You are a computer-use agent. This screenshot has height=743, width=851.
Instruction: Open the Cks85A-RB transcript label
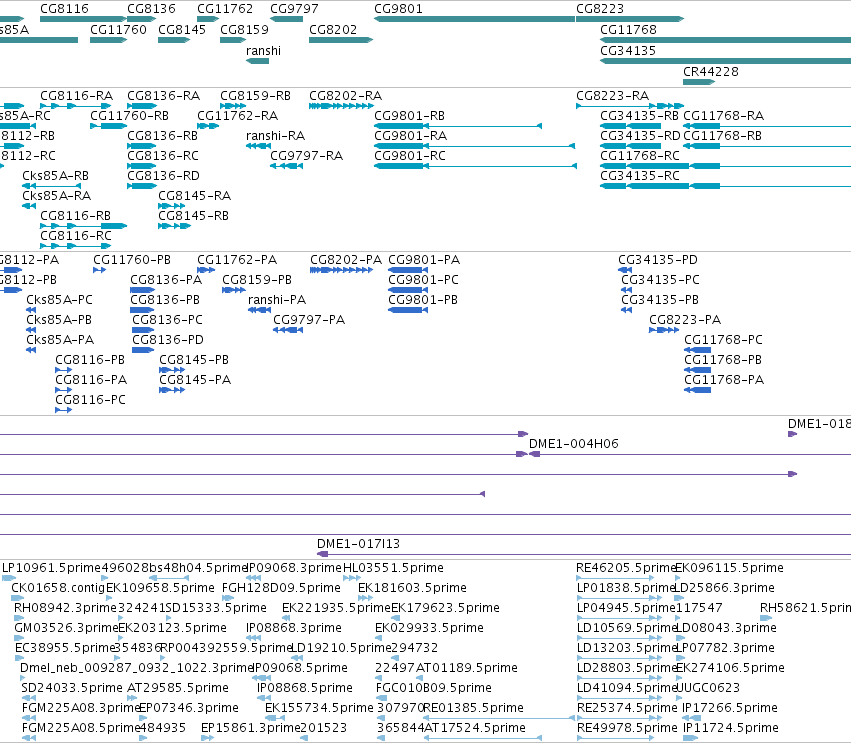tap(55, 176)
